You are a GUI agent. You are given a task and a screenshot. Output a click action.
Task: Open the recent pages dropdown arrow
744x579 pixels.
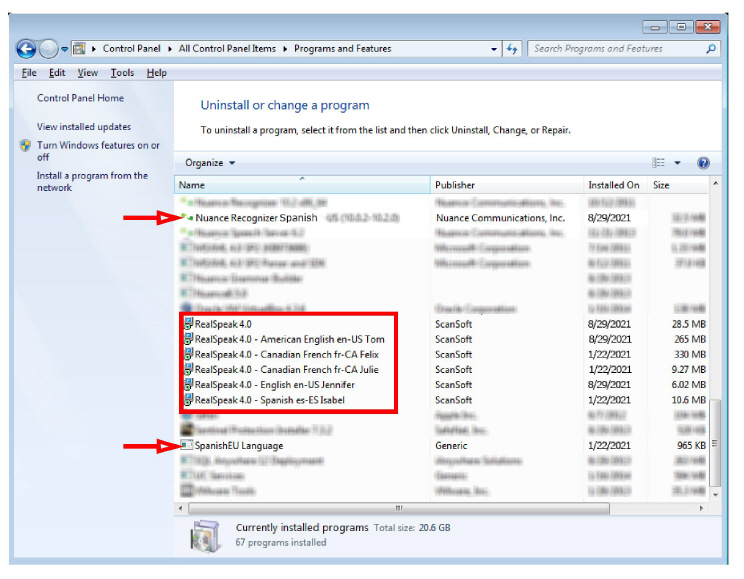[64, 49]
